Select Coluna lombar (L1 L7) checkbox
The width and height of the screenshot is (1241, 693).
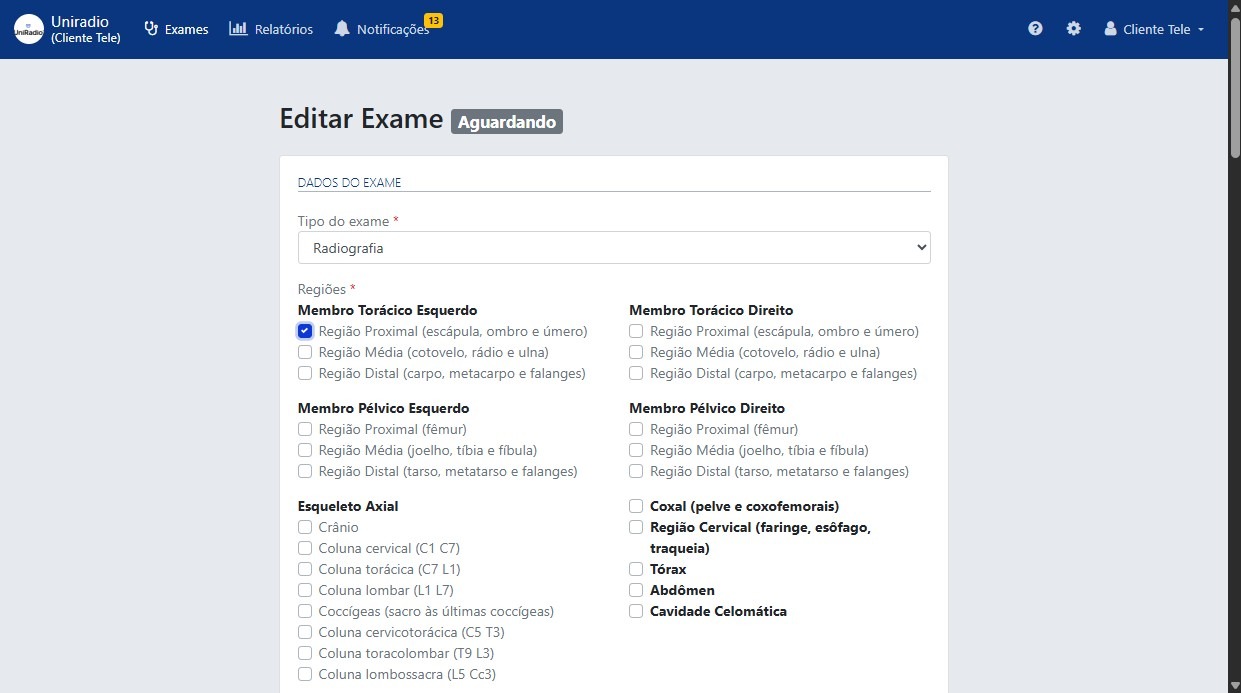[305, 590]
